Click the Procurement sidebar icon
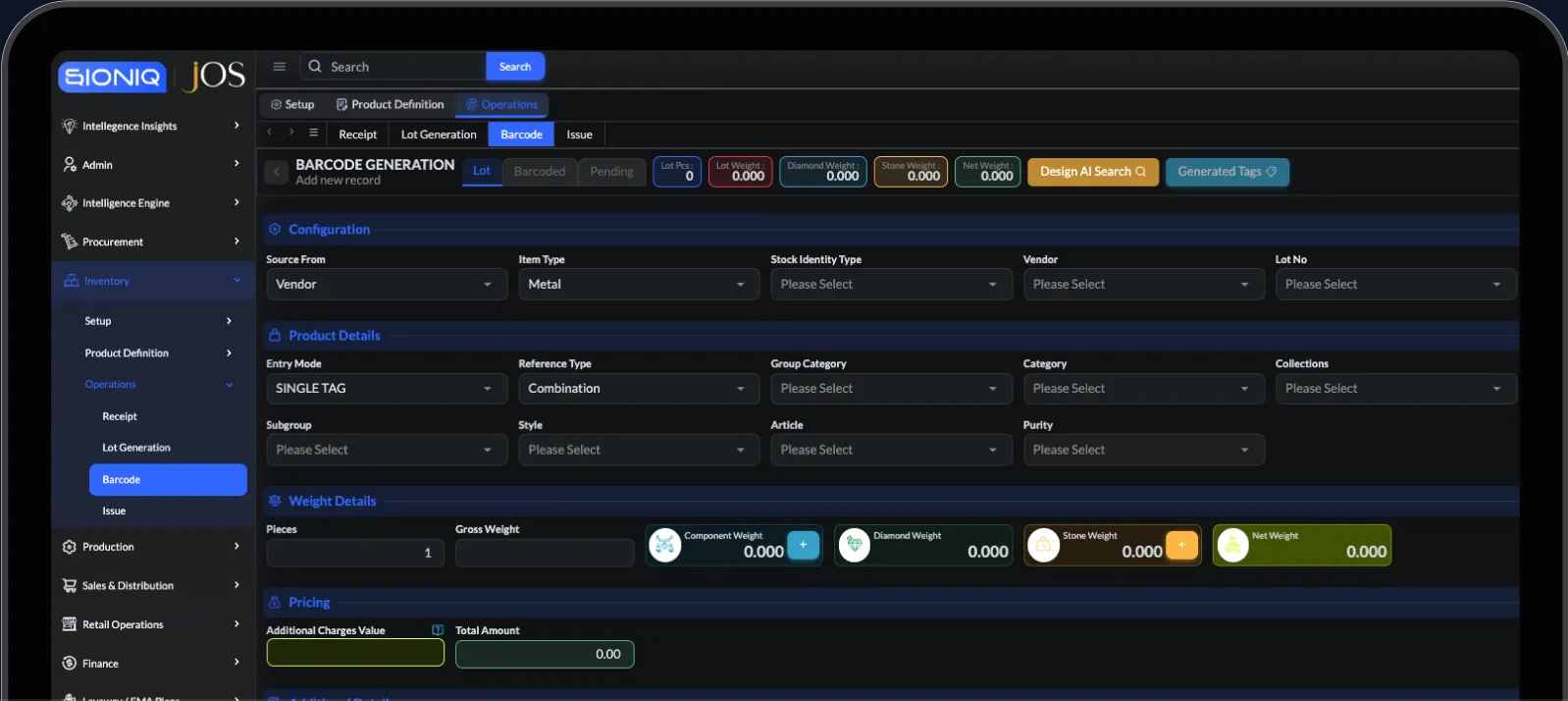Image resolution: width=1568 pixels, height=701 pixels. (69, 242)
